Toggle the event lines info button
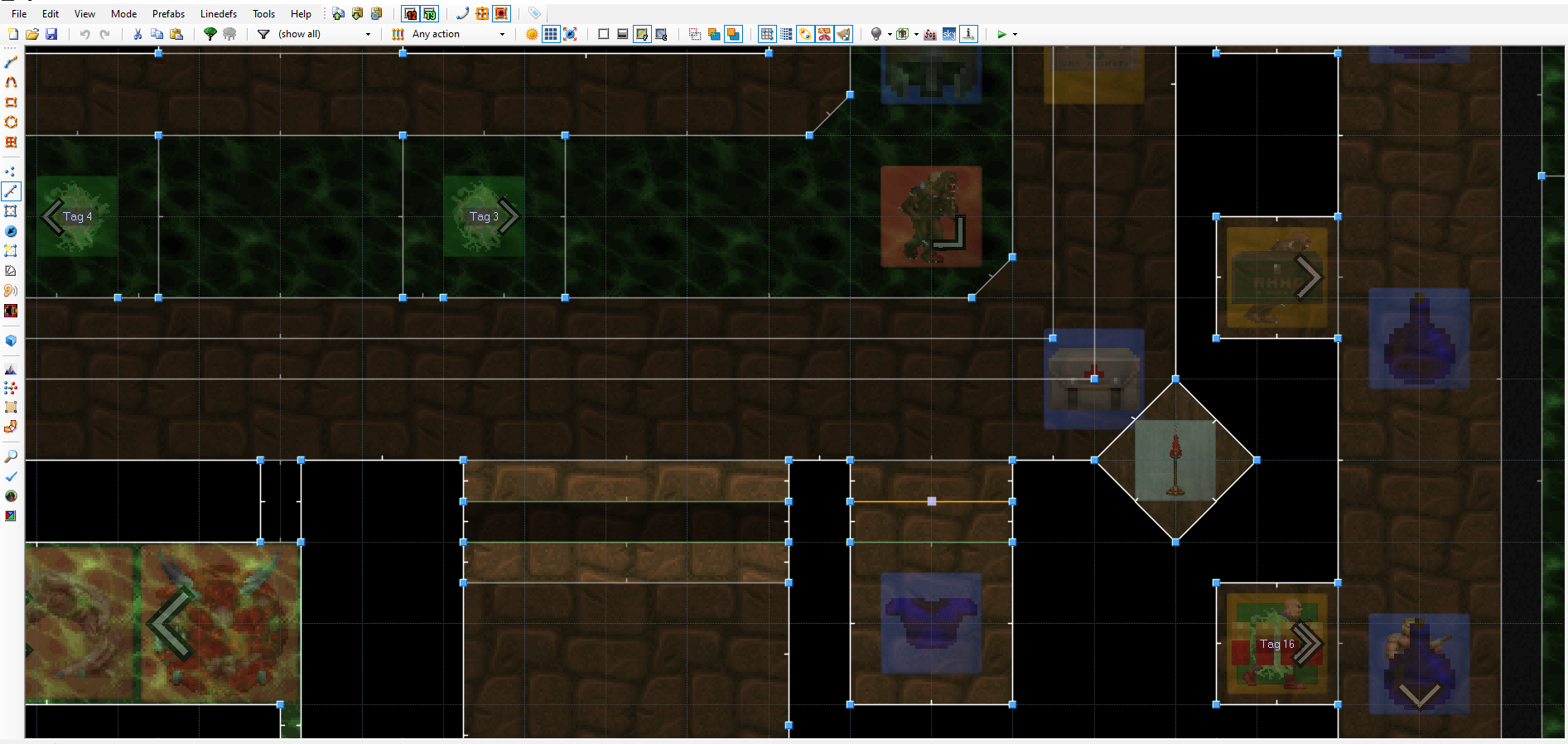The image size is (1568, 744). tap(968, 34)
